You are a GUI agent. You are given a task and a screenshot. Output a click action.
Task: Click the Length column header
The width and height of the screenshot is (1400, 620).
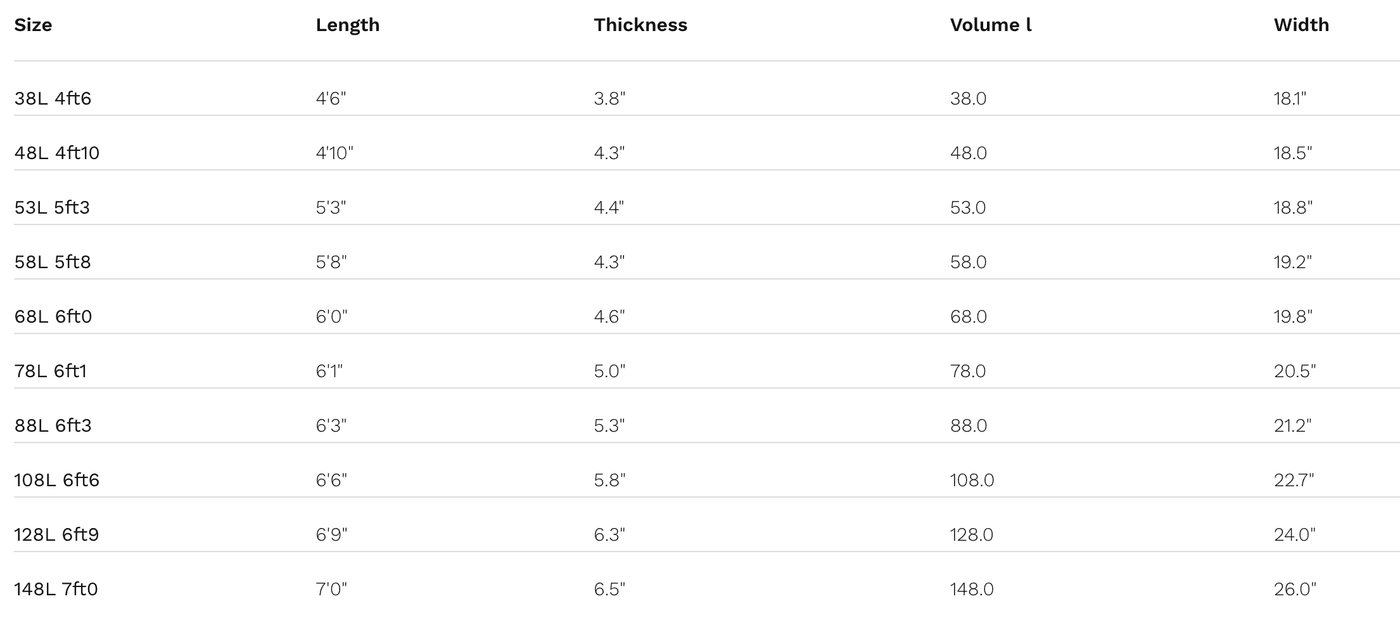click(347, 25)
